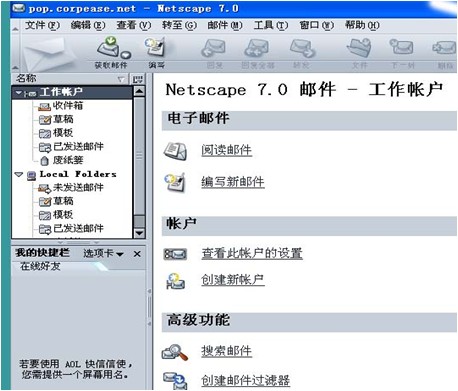Click the envelope icon beside 阅读邮件
Image resolution: width=458 pixels, height=391 pixels.
point(175,151)
